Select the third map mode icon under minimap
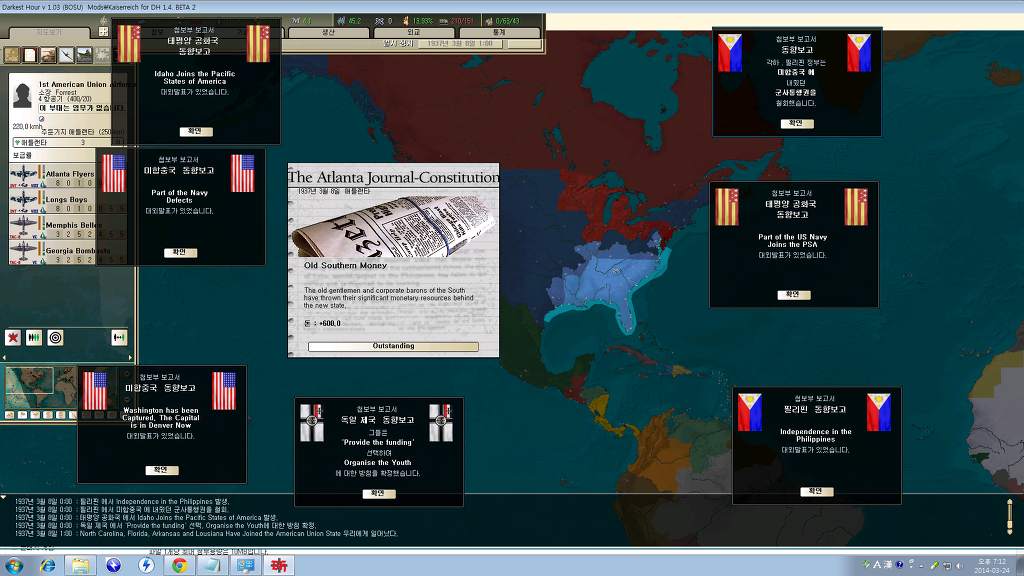Image resolution: width=1024 pixels, height=576 pixels. click(x=35, y=415)
